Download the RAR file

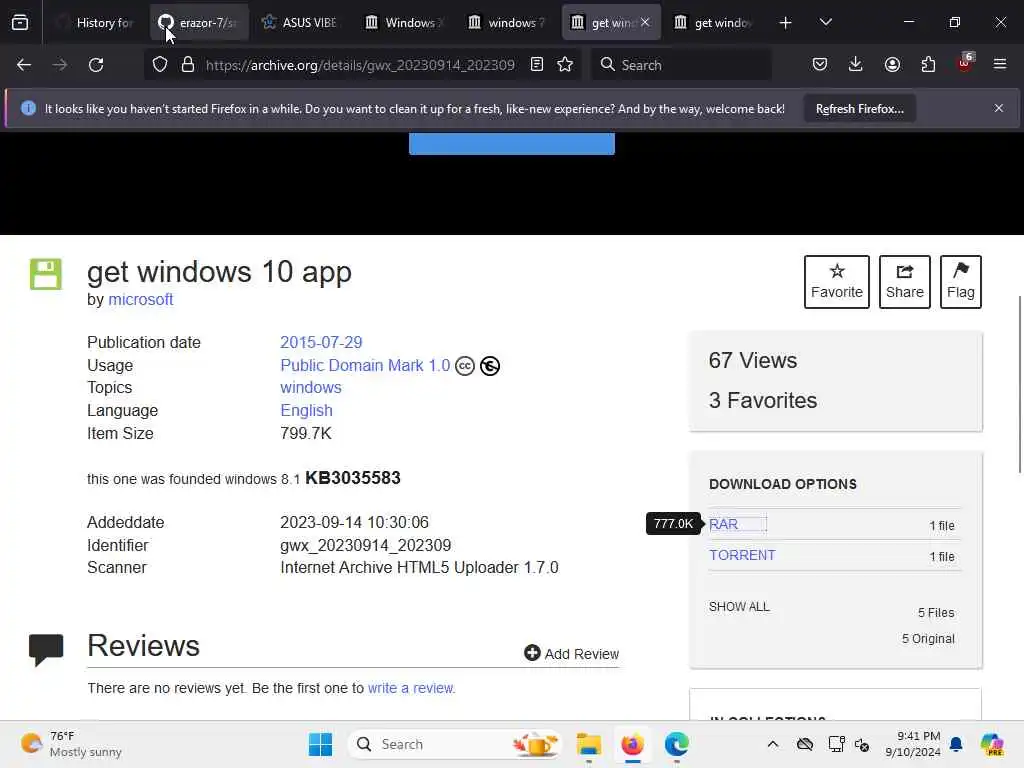click(x=724, y=524)
